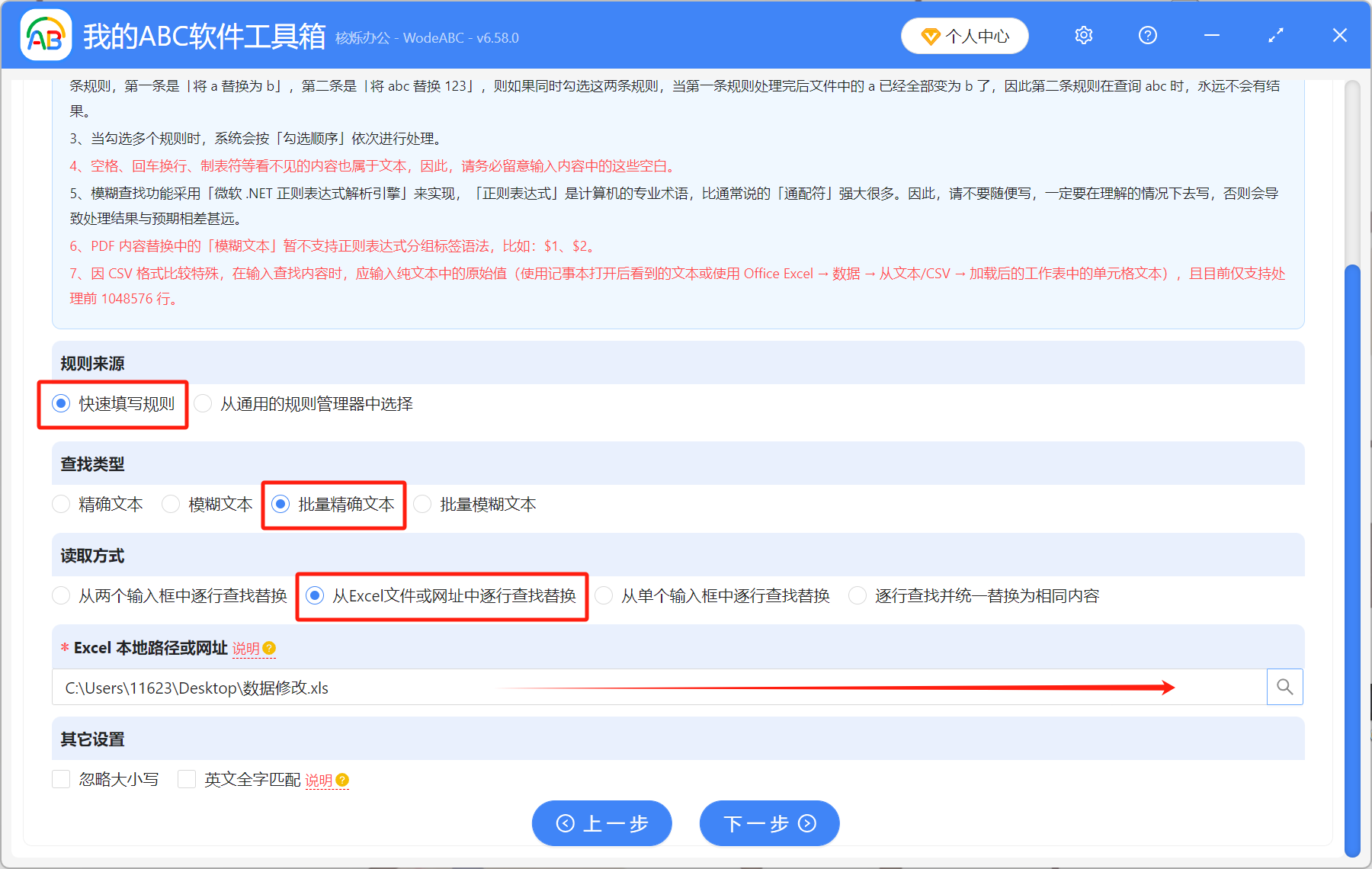The height and width of the screenshot is (869, 1372).
Task: Go back with the 上一步 button
Action: pyautogui.click(x=601, y=823)
